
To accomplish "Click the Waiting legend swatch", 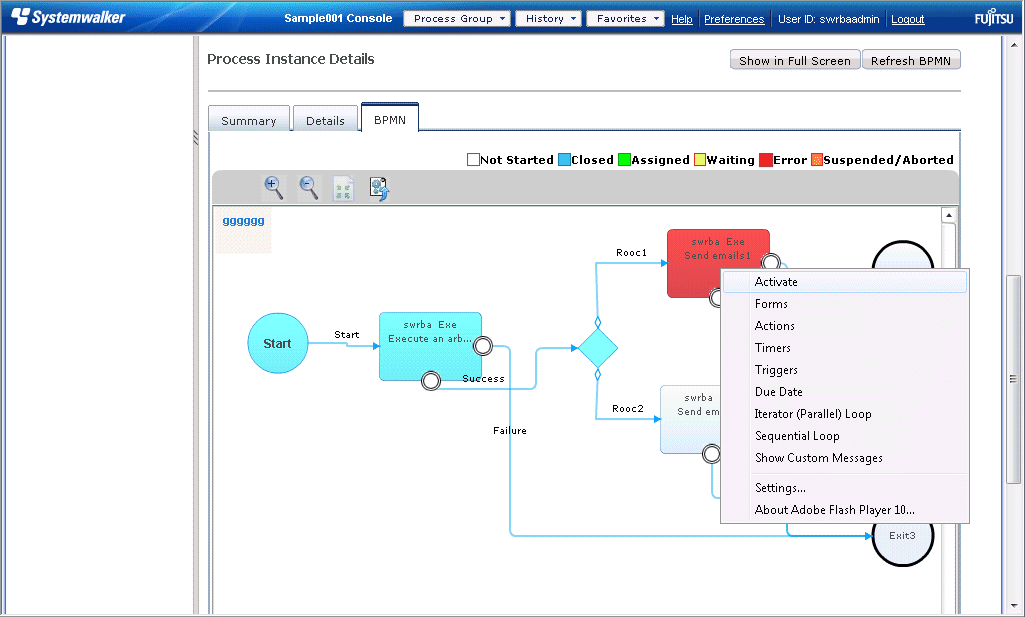I will 700,159.
